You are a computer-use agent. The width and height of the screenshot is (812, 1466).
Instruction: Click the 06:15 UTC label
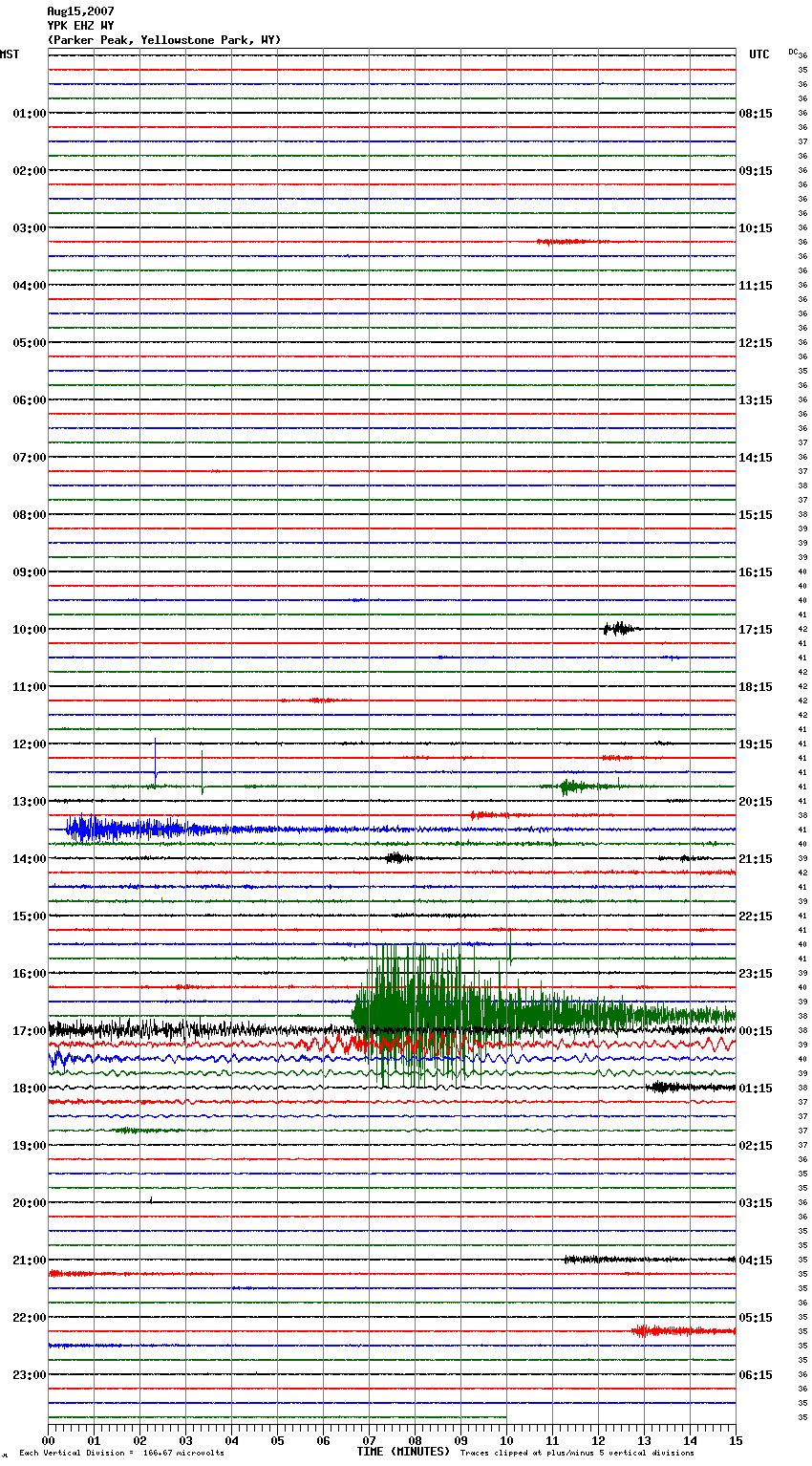click(756, 1375)
